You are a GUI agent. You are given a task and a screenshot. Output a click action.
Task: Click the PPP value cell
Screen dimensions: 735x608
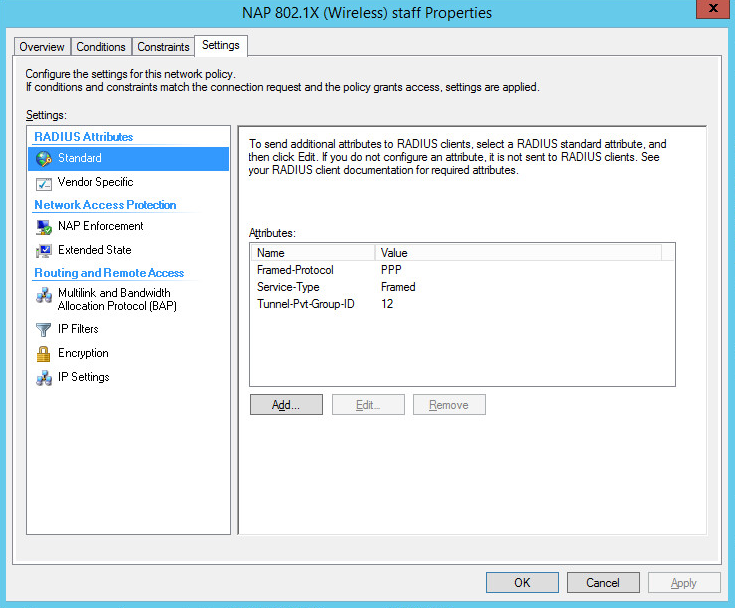tap(391, 270)
